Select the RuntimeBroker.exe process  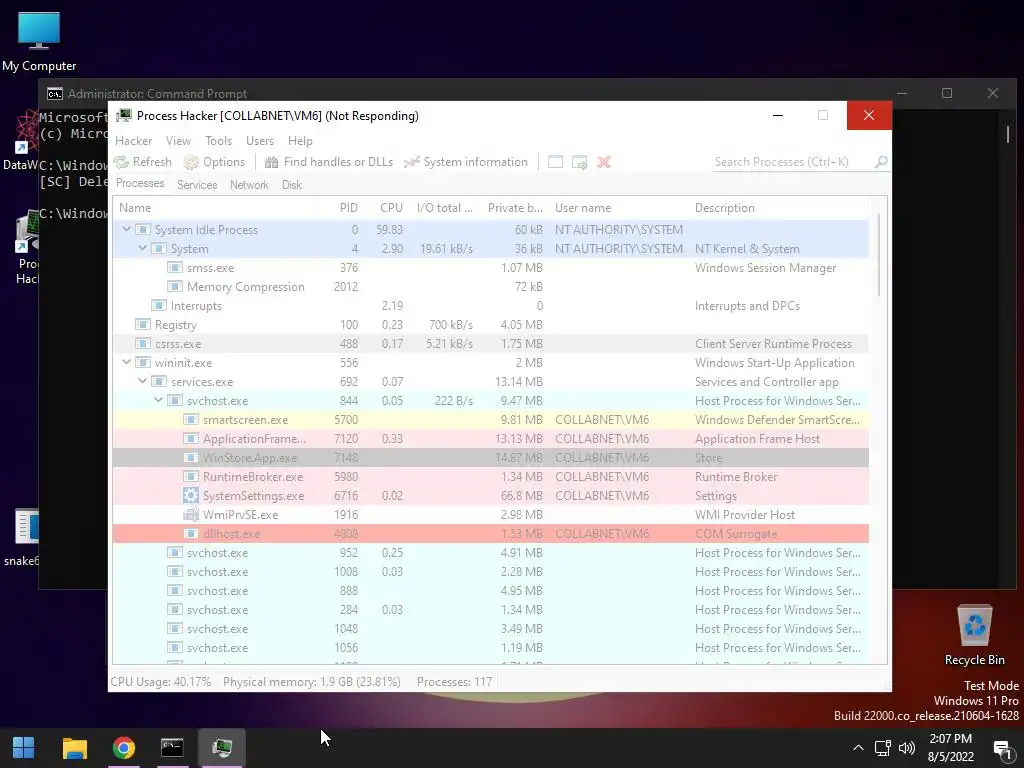coord(491,477)
